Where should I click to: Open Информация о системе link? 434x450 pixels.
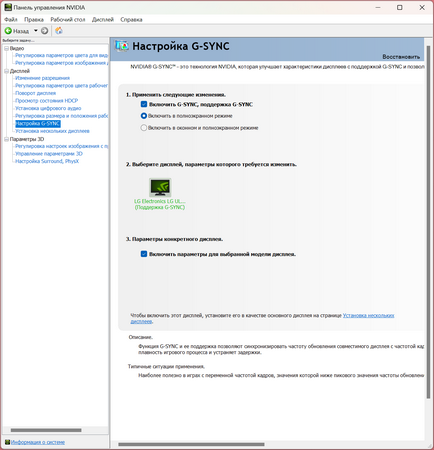click(x=38, y=442)
